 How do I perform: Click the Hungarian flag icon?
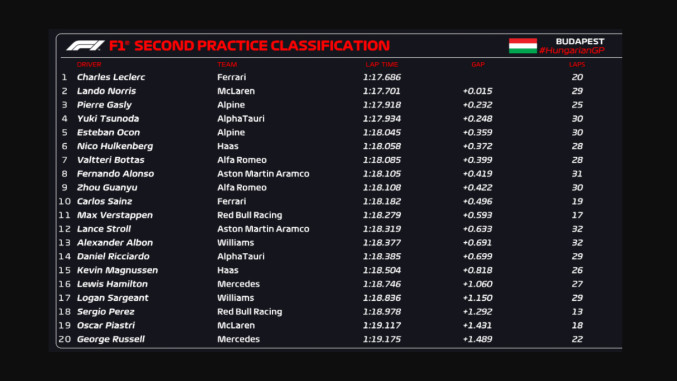click(x=522, y=46)
